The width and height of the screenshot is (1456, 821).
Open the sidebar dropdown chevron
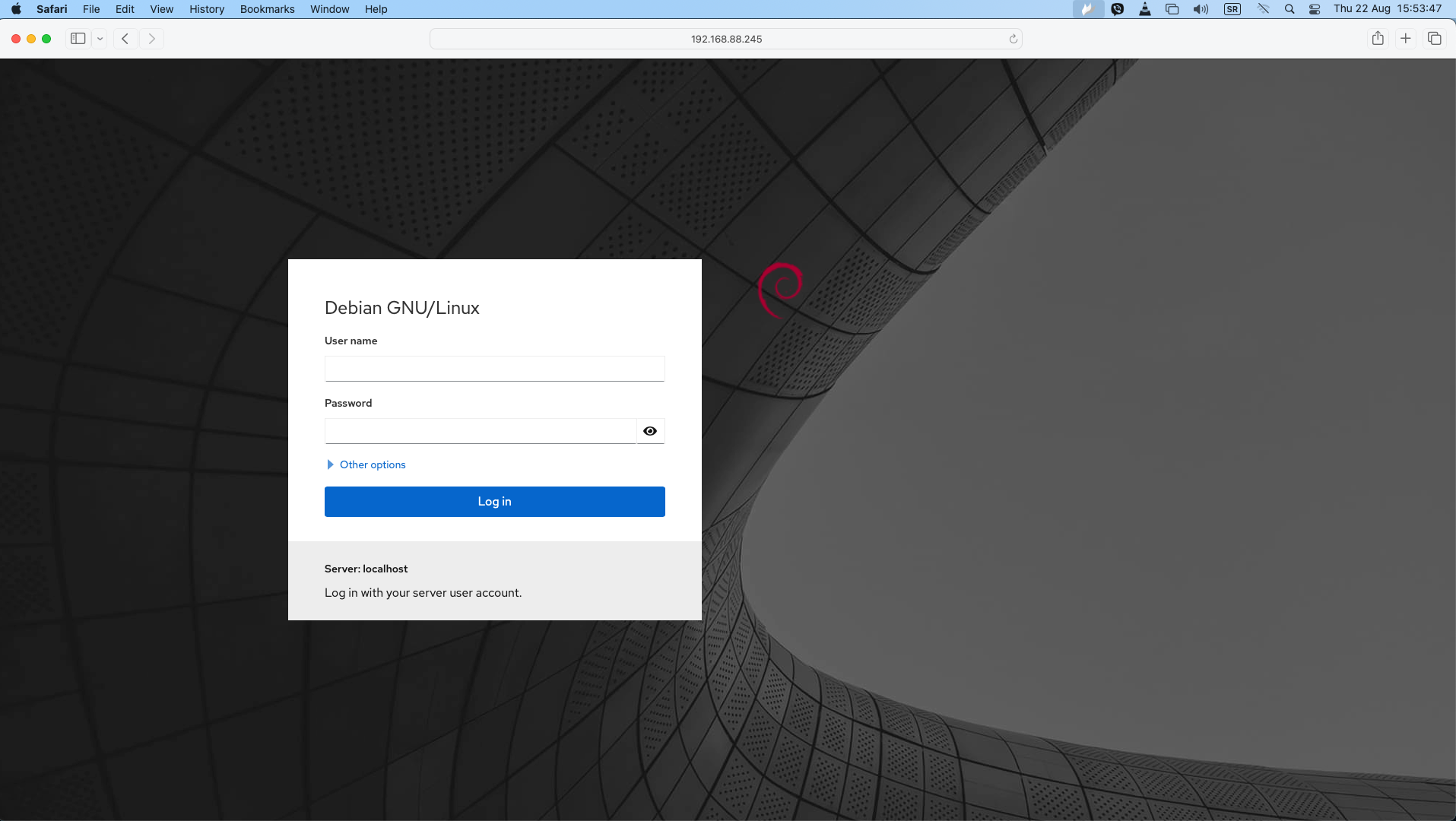100,39
